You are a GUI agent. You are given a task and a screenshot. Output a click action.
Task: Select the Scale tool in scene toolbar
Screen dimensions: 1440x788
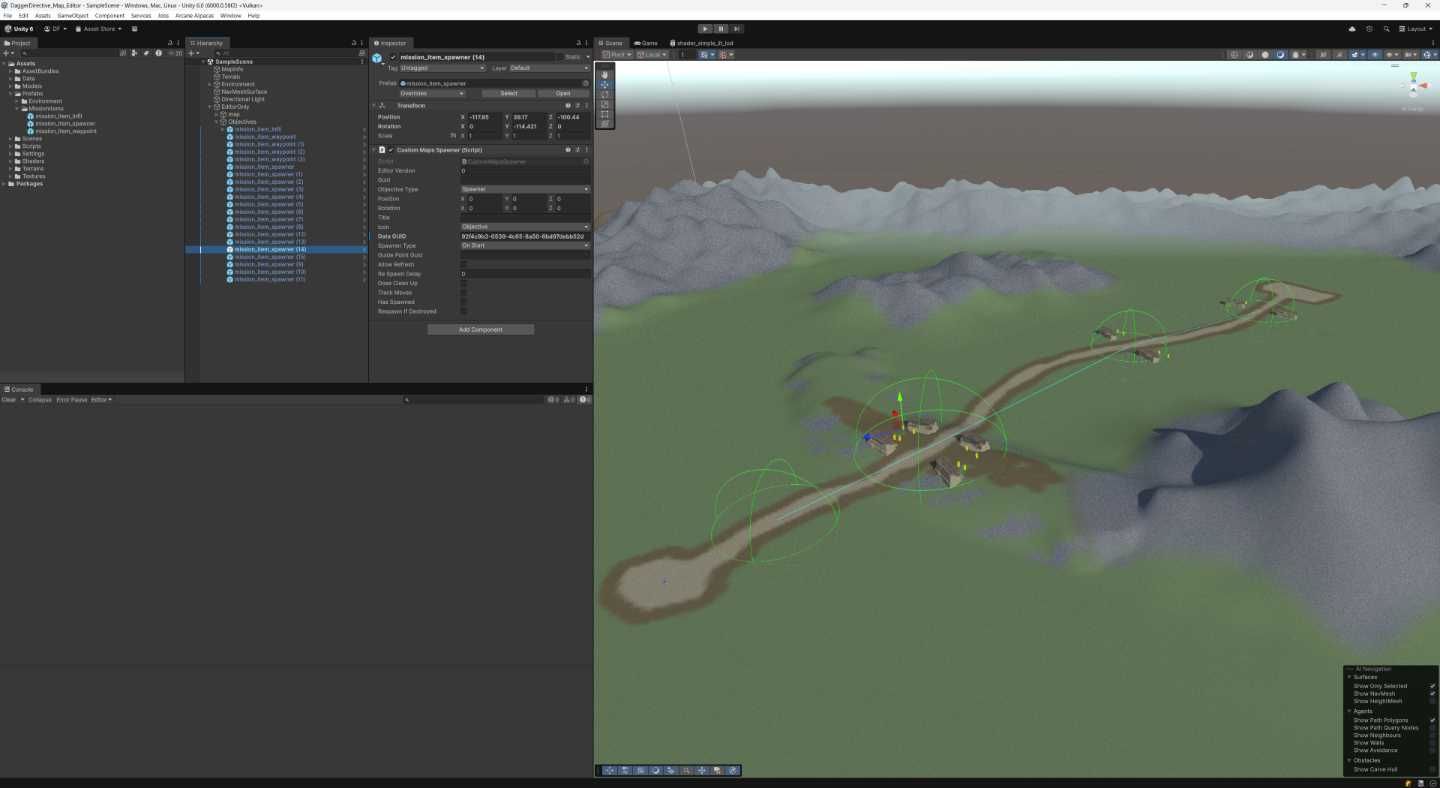tap(605, 104)
